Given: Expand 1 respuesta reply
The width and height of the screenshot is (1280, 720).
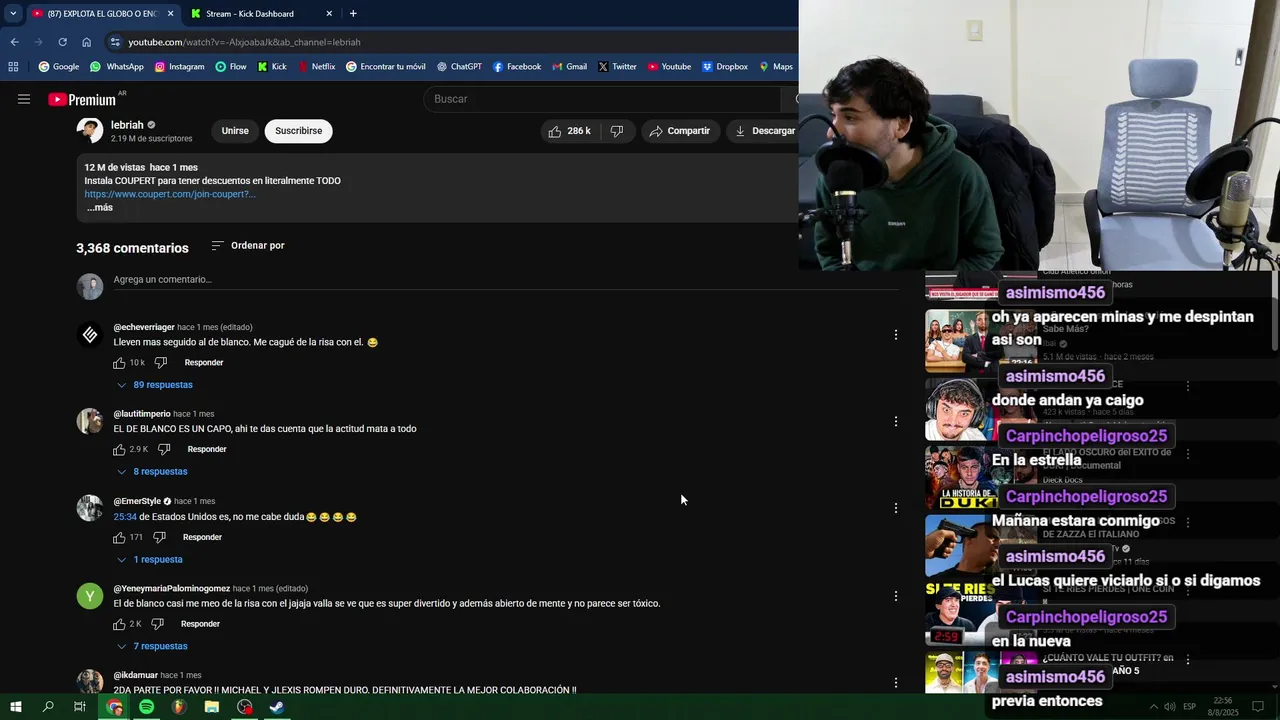Looking at the screenshot, I should [149, 560].
